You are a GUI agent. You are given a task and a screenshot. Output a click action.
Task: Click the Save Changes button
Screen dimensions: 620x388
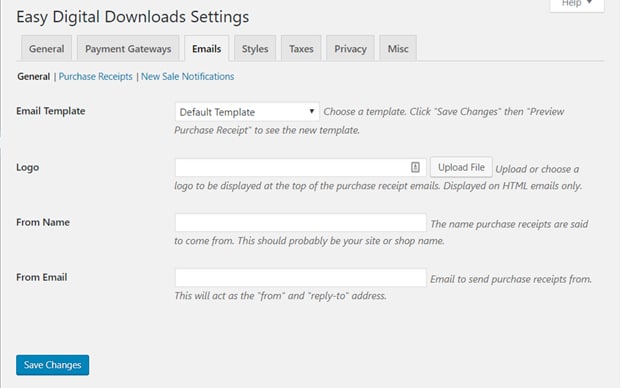coord(53,365)
